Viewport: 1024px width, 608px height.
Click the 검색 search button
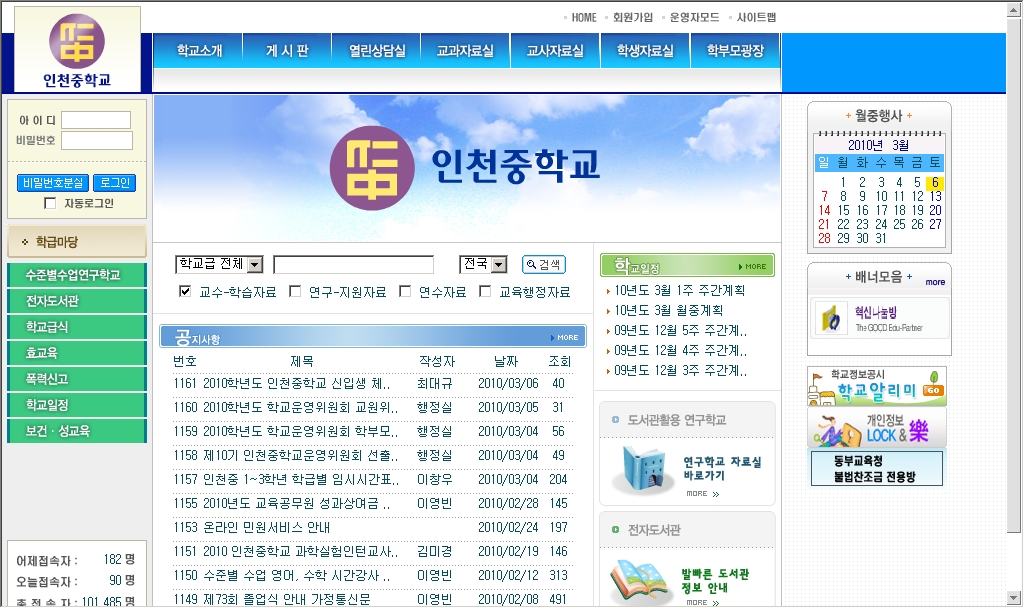[x=543, y=265]
